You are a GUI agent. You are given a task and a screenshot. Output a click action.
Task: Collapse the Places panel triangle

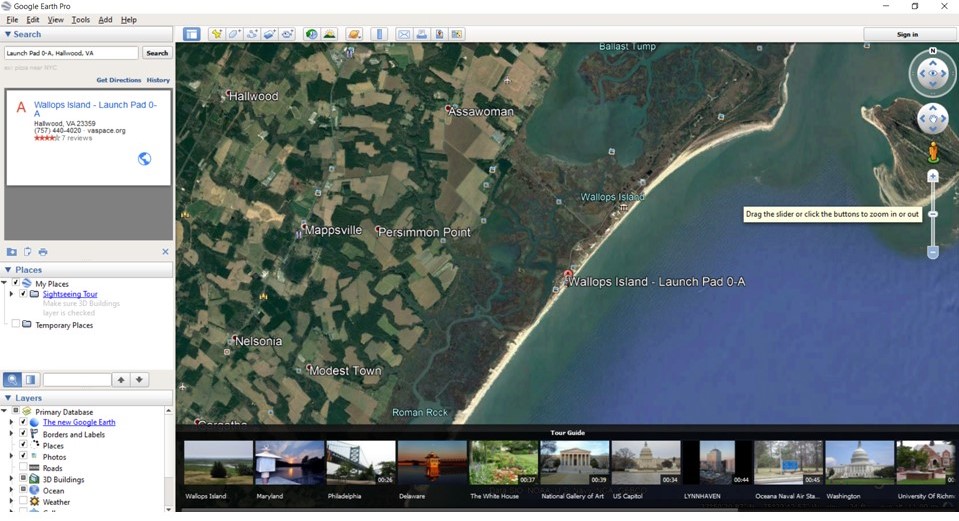(x=8, y=270)
